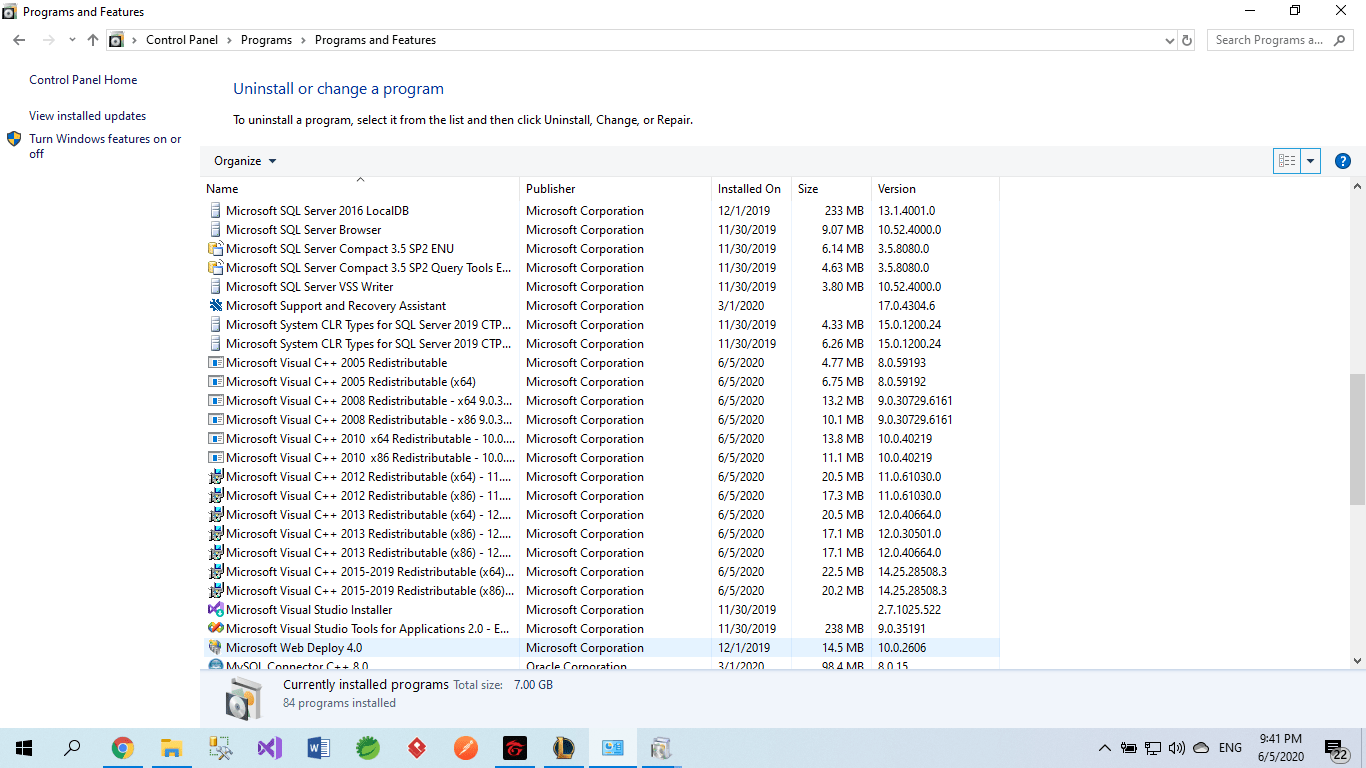Focus the Search Programs and Features box
This screenshot has height=768, width=1366.
(1280, 40)
